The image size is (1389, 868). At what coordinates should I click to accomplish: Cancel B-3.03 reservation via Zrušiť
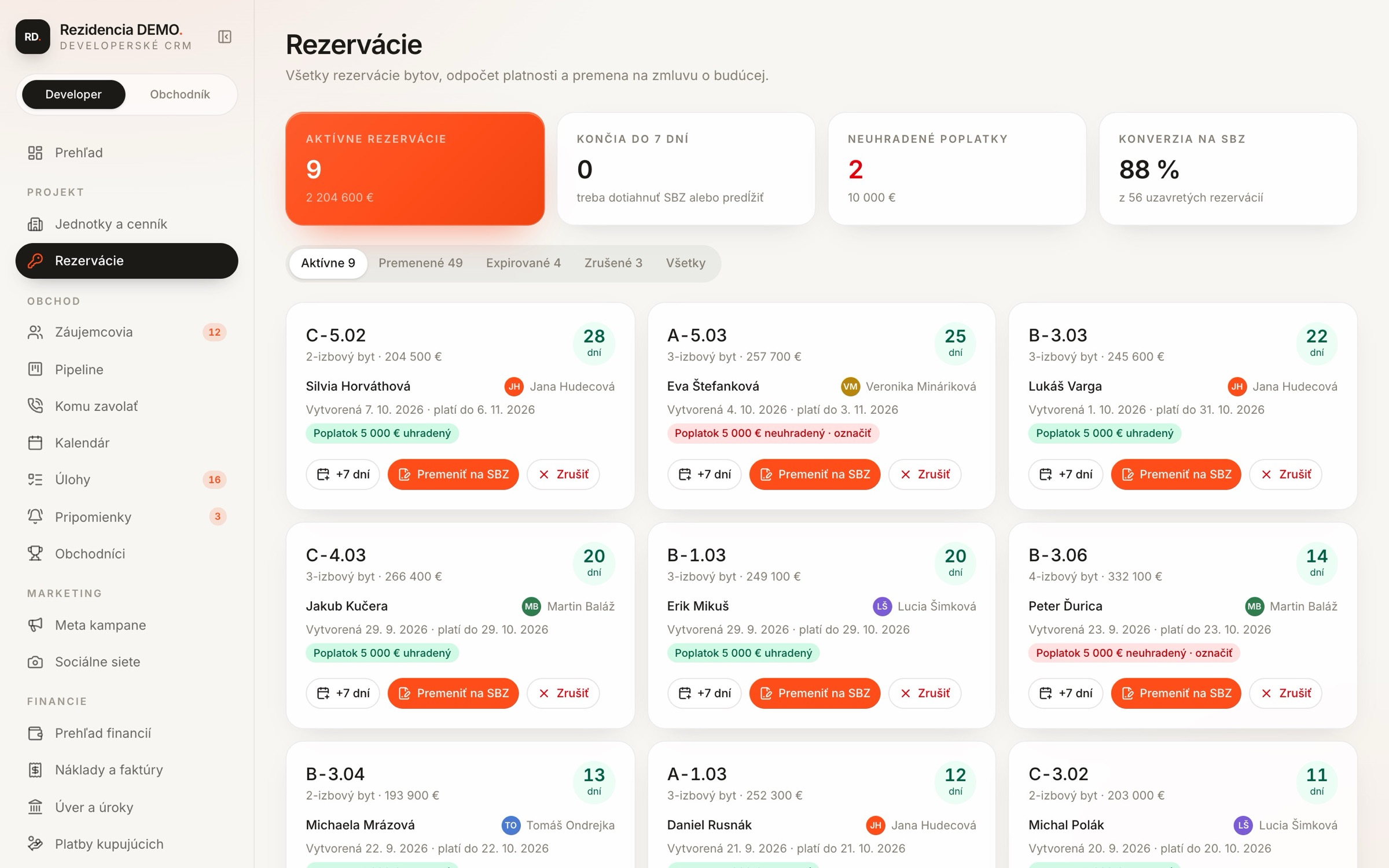tap(1285, 475)
